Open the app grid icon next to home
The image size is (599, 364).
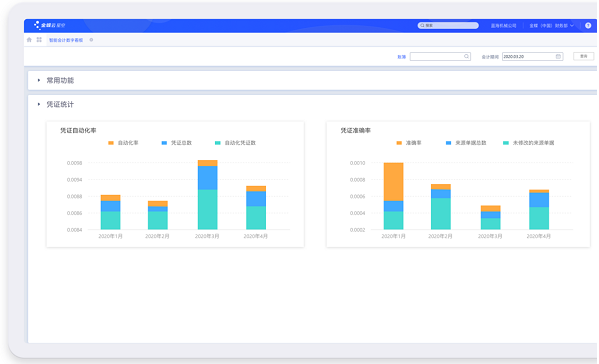pyautogui.click(x=39, y=40)
